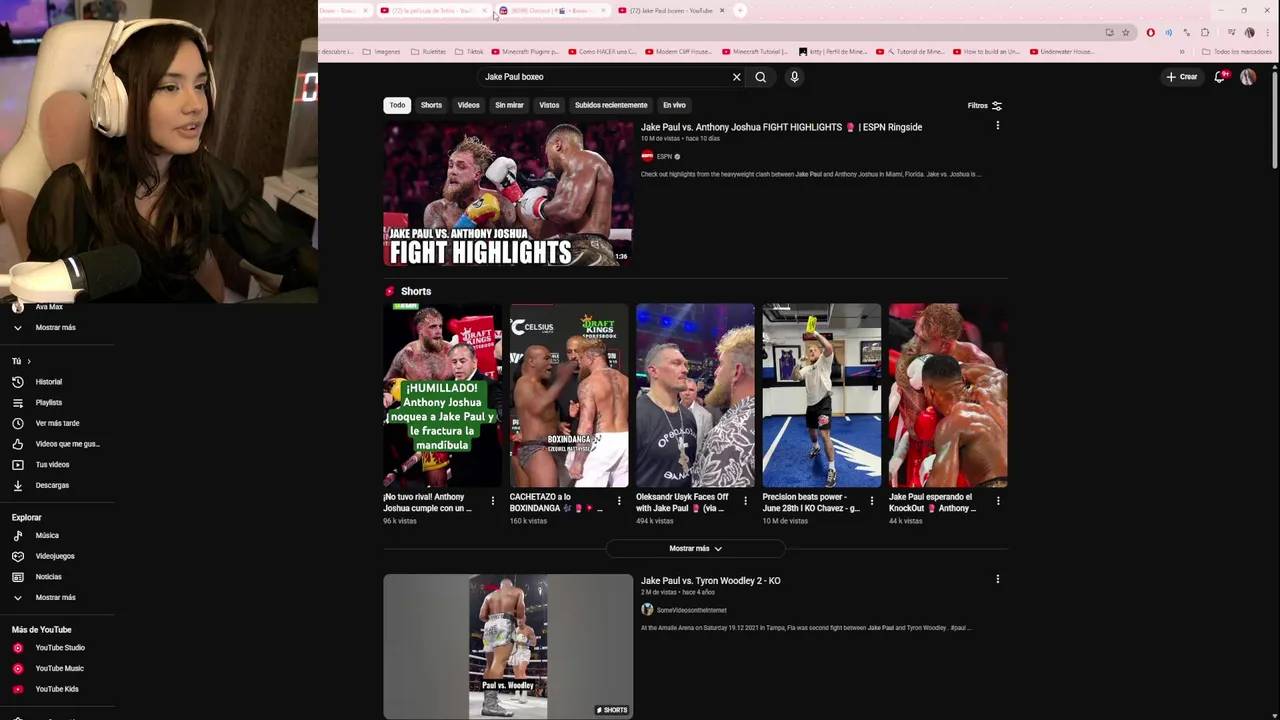Viewport: 1280px width, 720px height.
Task: Expand Mostrar más under subscriptions
Action: coord(57,328)
